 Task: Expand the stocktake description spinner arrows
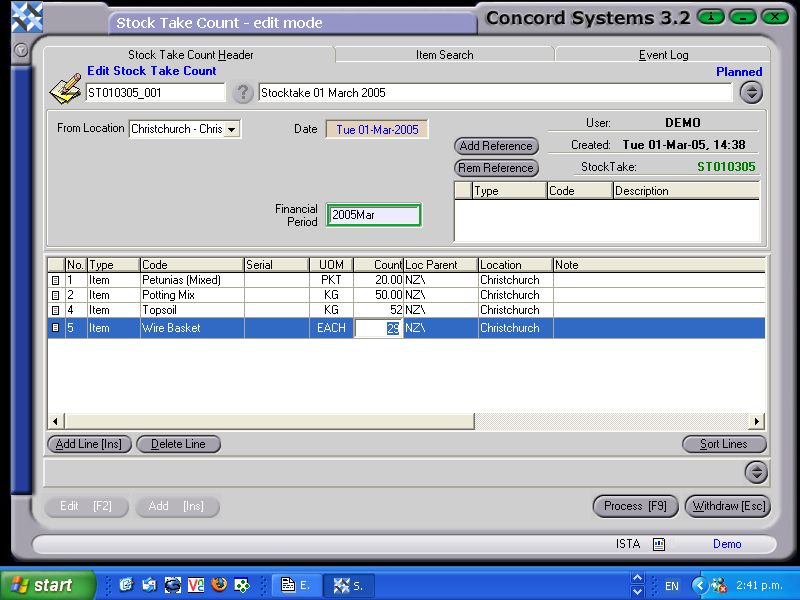click(751, 90)
